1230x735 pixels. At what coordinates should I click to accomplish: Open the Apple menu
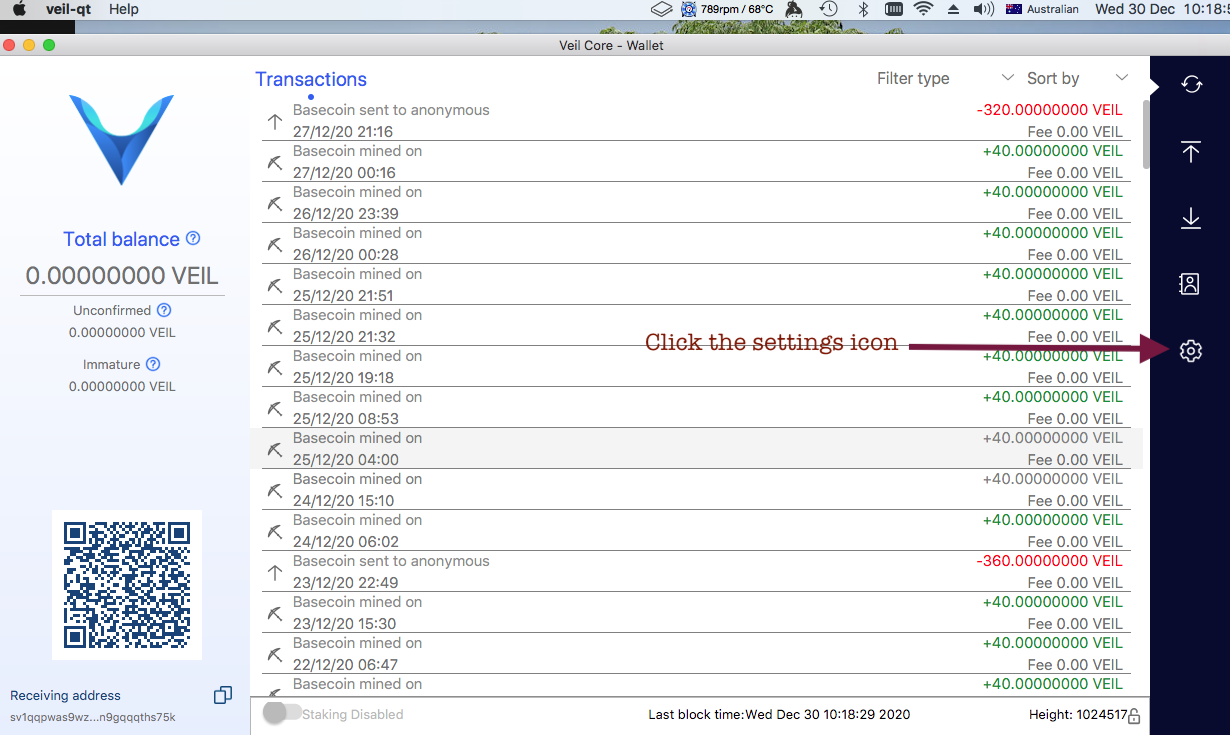(18, 9)
